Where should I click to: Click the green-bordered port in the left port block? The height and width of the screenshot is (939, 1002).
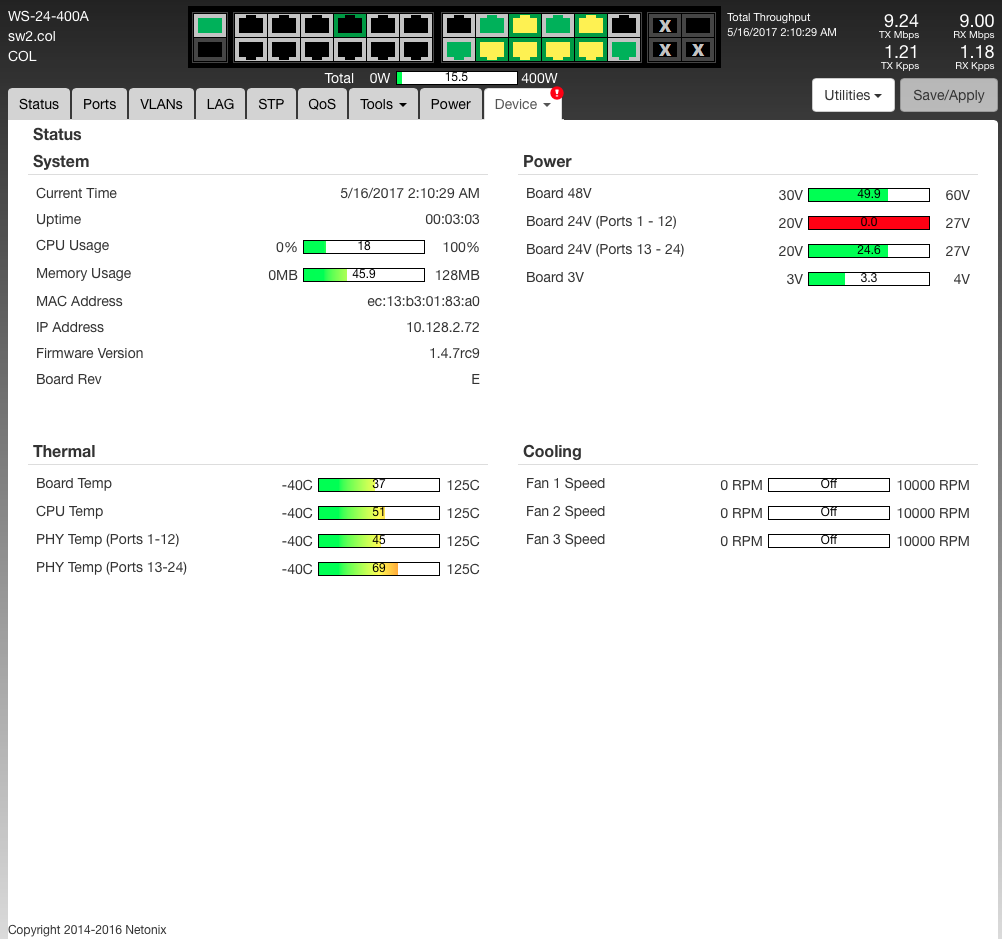(350, 26)
